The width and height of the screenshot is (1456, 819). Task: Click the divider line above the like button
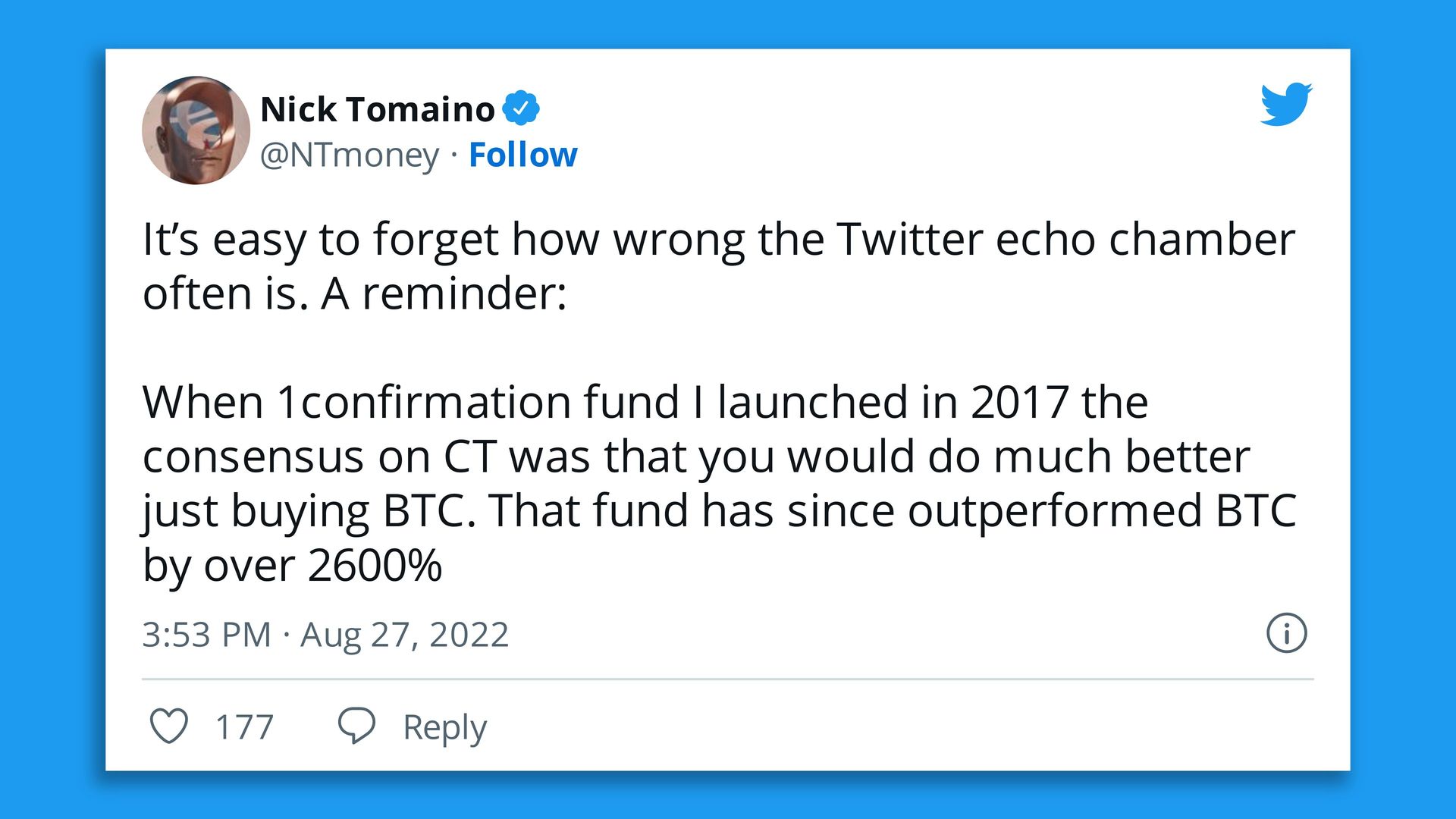coord(727,679)
